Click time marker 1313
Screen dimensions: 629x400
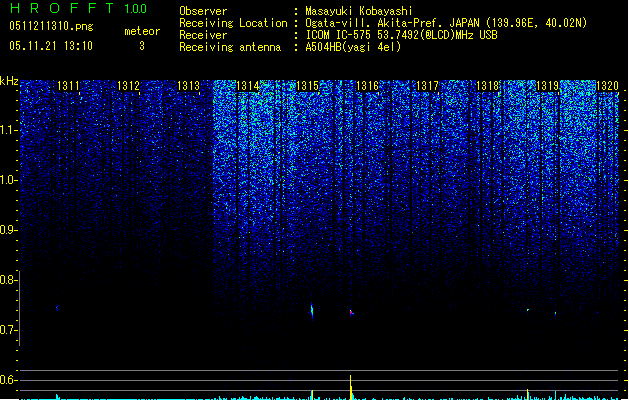coord(188,86)
